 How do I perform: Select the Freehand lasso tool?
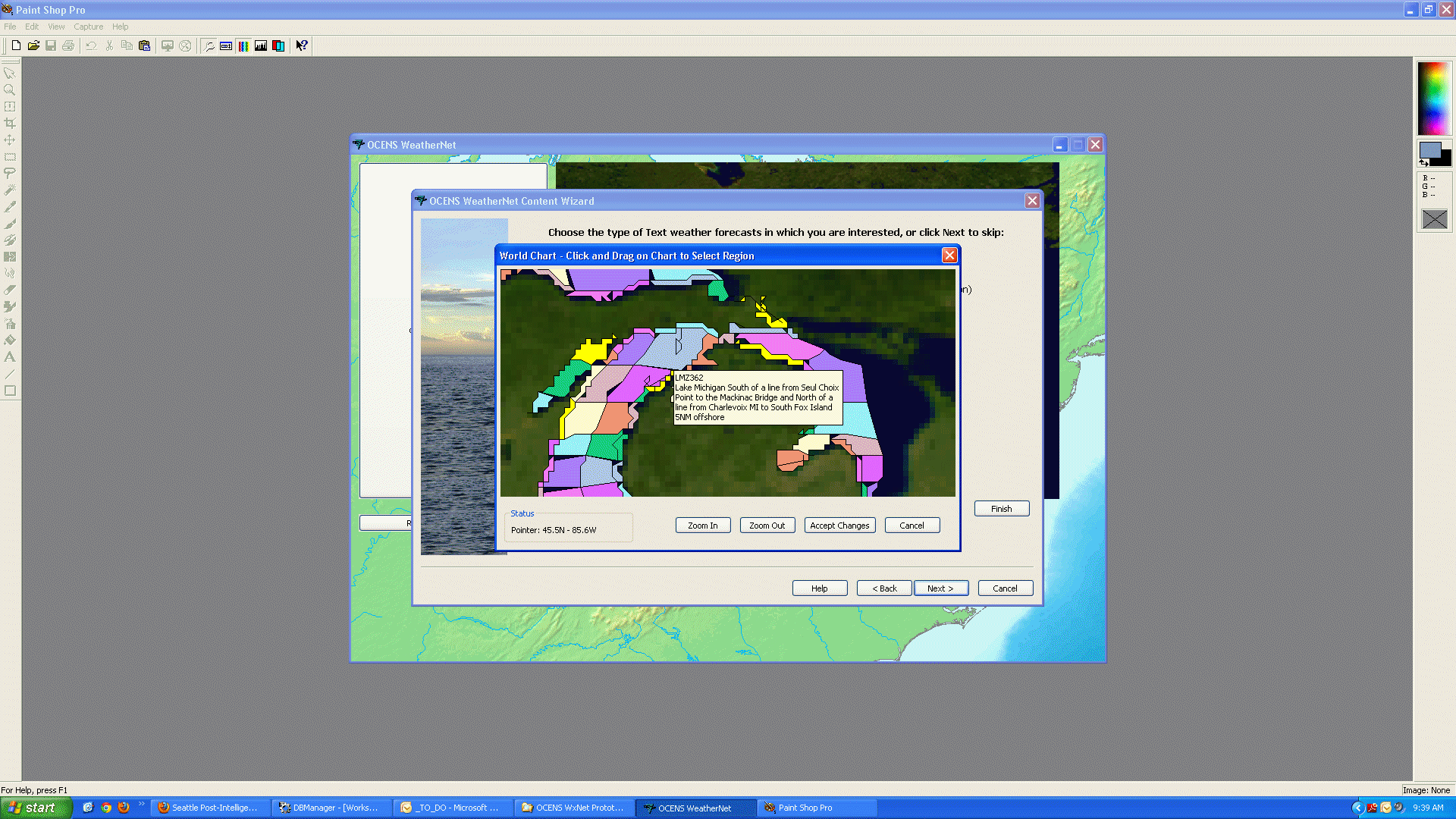coord(10,173)
